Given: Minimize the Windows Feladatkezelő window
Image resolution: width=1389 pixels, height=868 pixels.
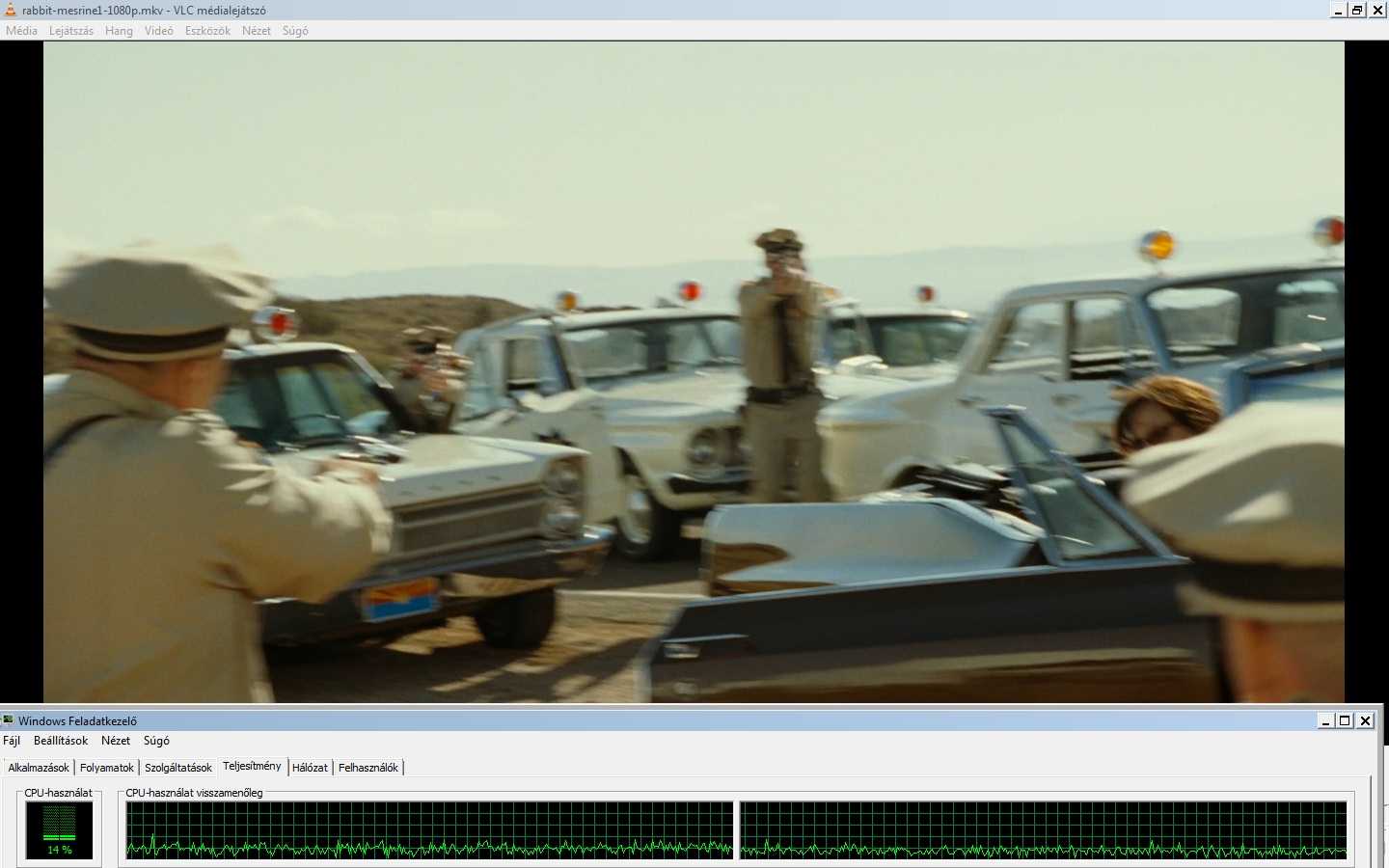Looking at the screenshot, I should click(1326, 720).
